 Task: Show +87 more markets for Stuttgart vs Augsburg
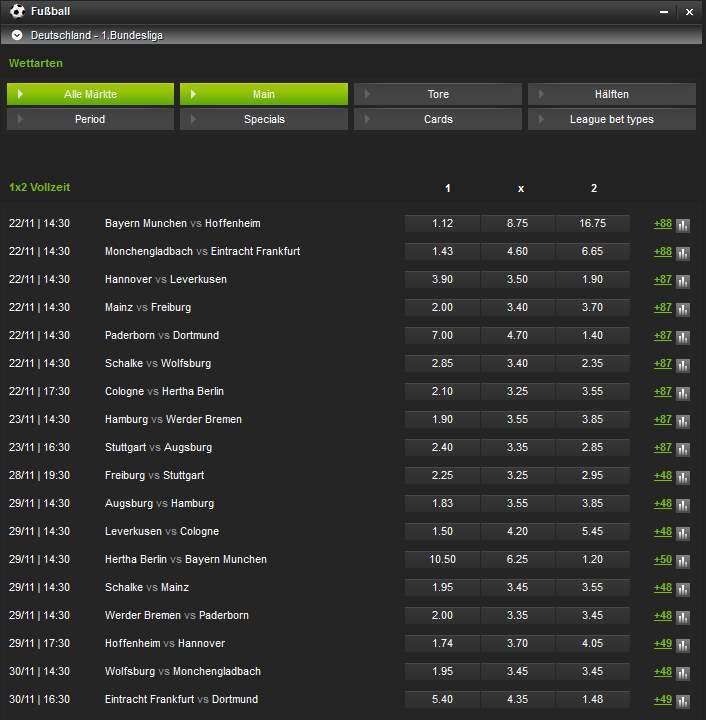(x=662, y=448)
